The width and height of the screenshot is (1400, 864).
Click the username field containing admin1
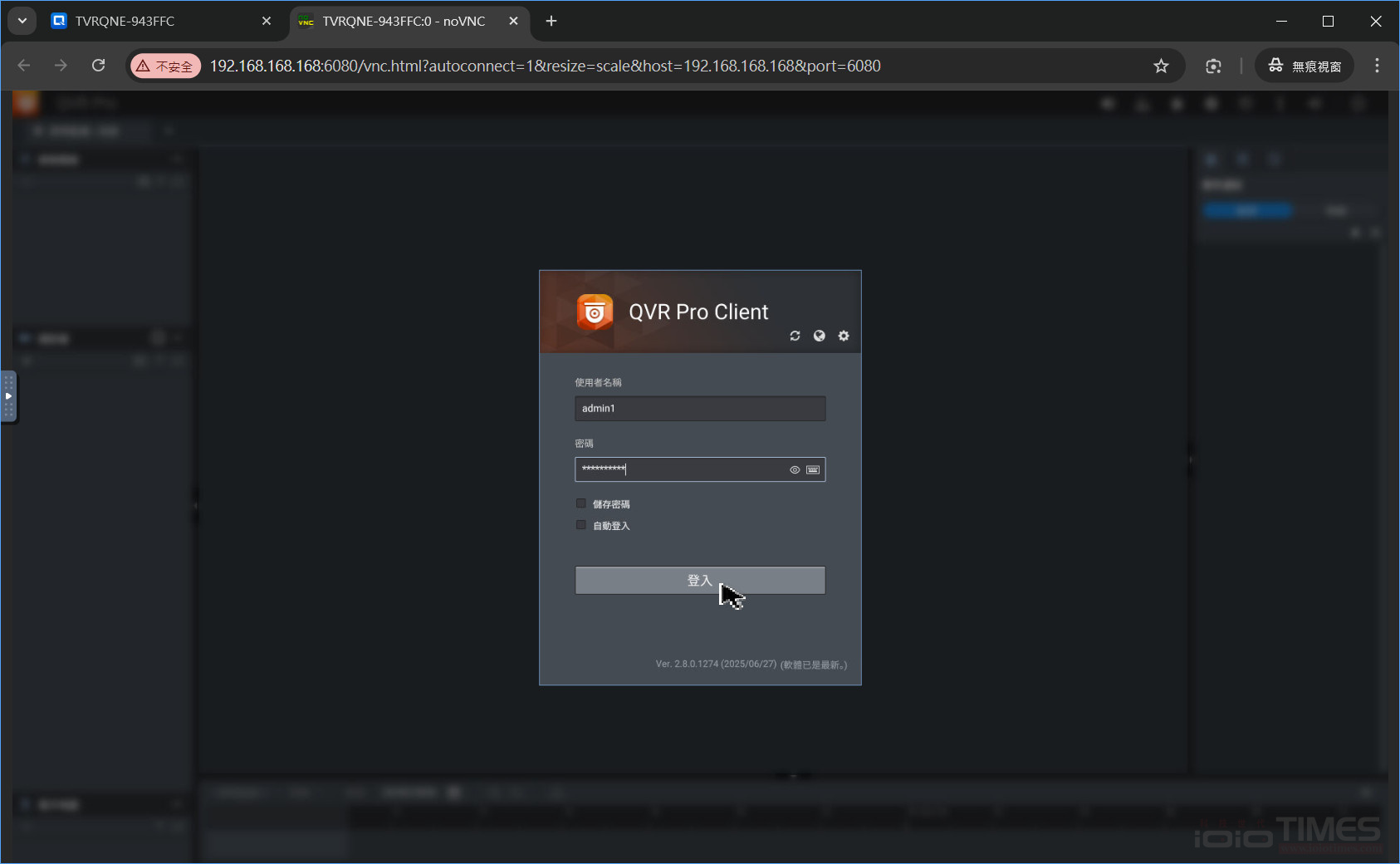tap(699, 409)
